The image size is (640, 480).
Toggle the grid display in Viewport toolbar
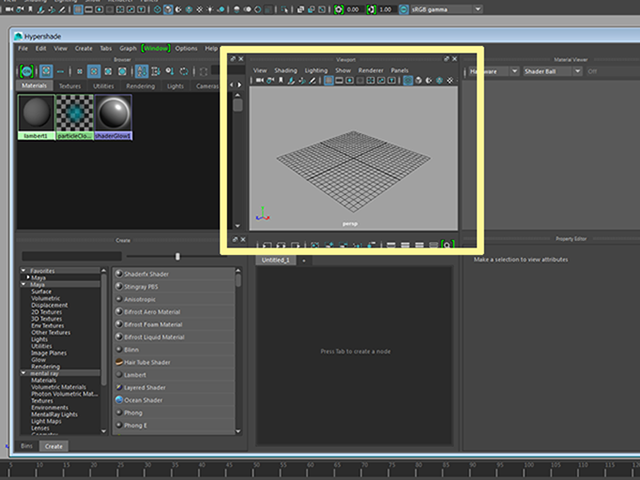coord(329,80)
